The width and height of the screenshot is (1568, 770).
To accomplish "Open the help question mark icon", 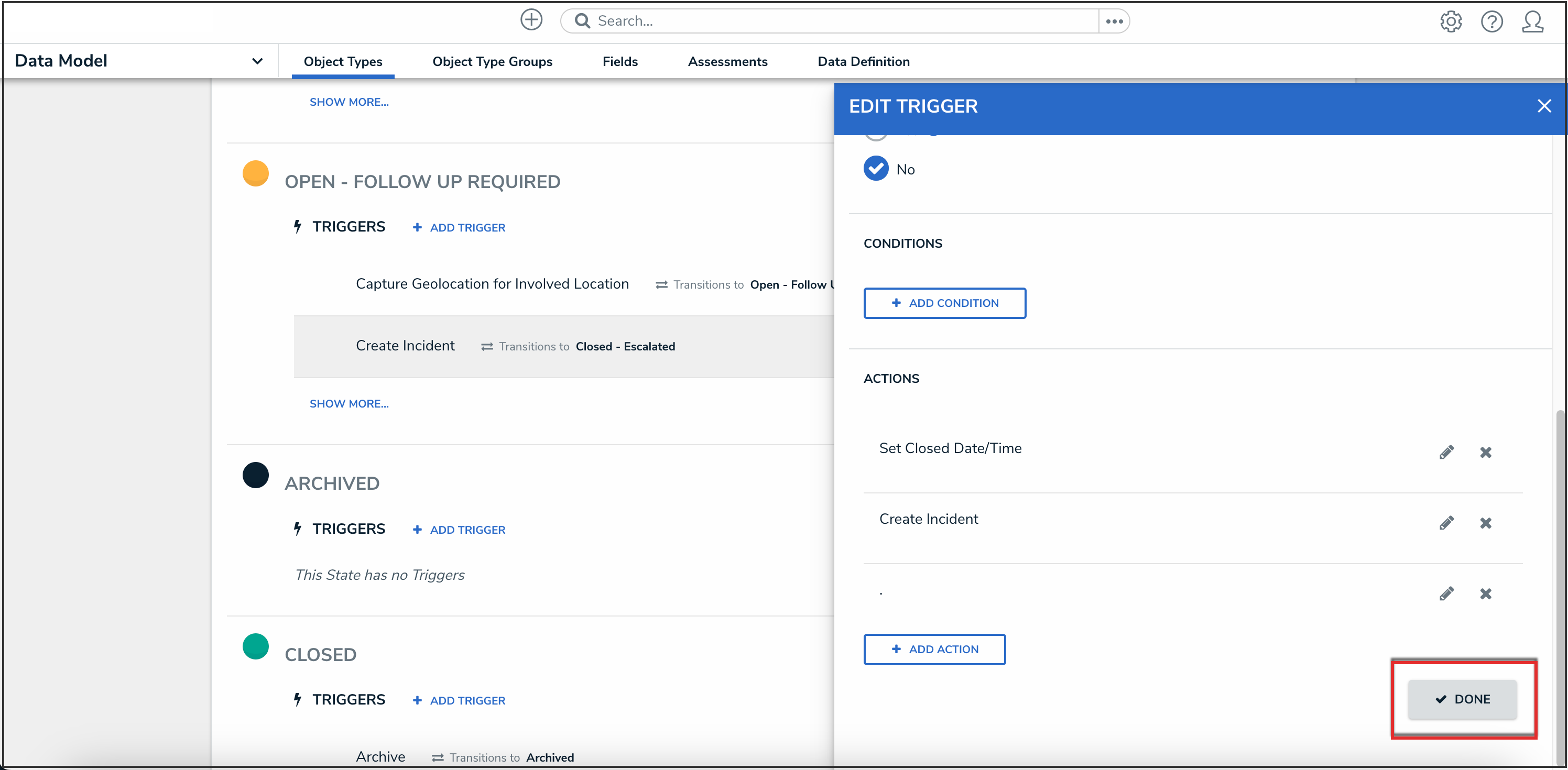I will point(1491,21).
